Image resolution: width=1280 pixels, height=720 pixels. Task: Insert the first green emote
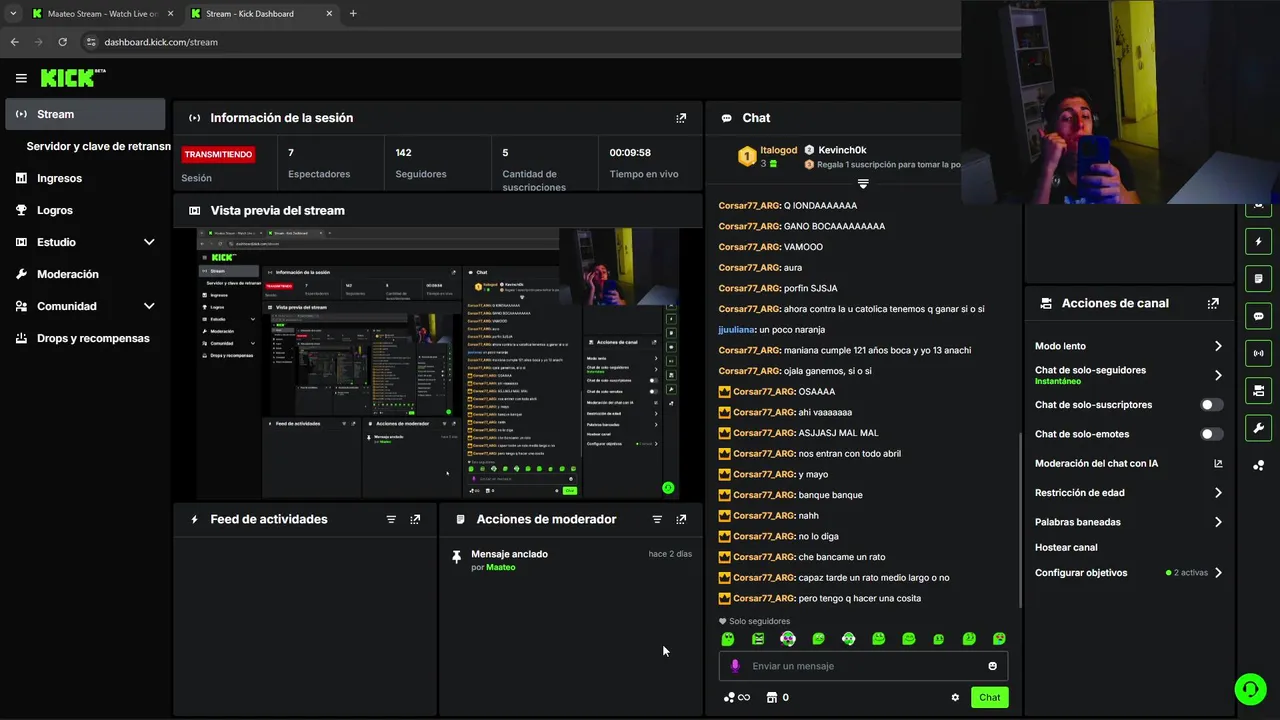(x=728, y=639)
